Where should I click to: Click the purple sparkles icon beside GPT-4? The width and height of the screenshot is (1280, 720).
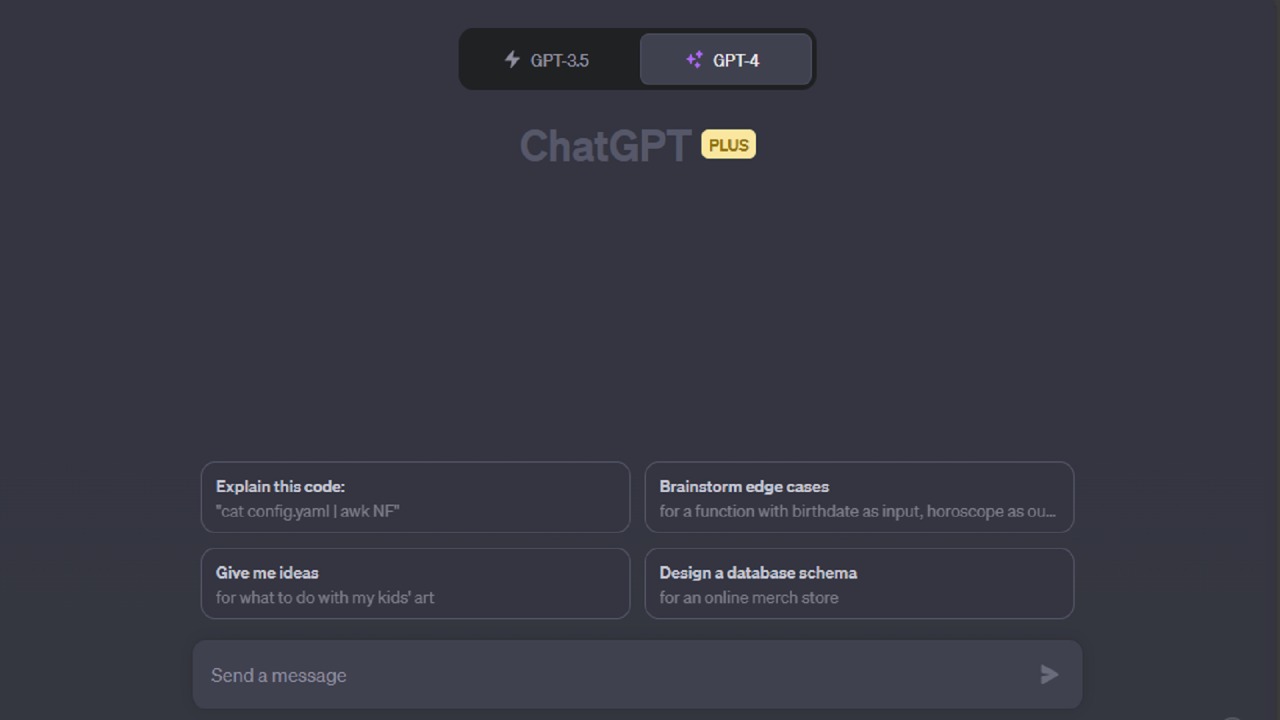click(694, 60)
